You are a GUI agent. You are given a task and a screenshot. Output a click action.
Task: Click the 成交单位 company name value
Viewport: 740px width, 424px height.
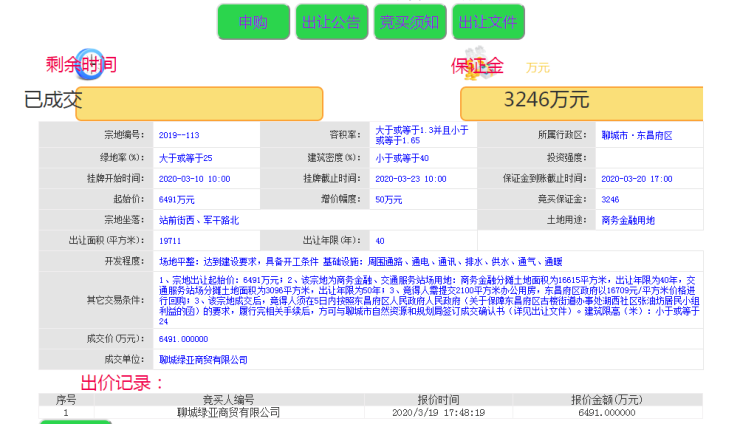203,359
